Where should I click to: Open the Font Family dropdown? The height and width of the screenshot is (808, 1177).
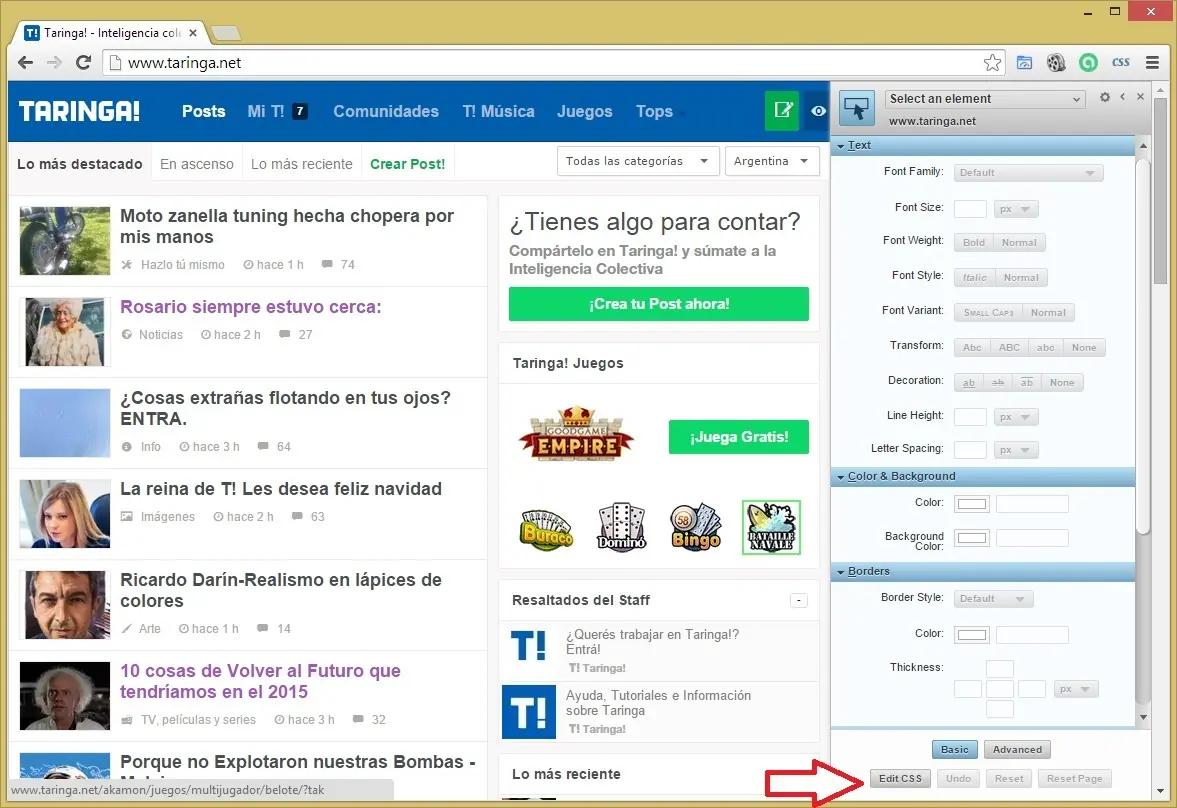pyautogui.click(x=1028, y=173)
